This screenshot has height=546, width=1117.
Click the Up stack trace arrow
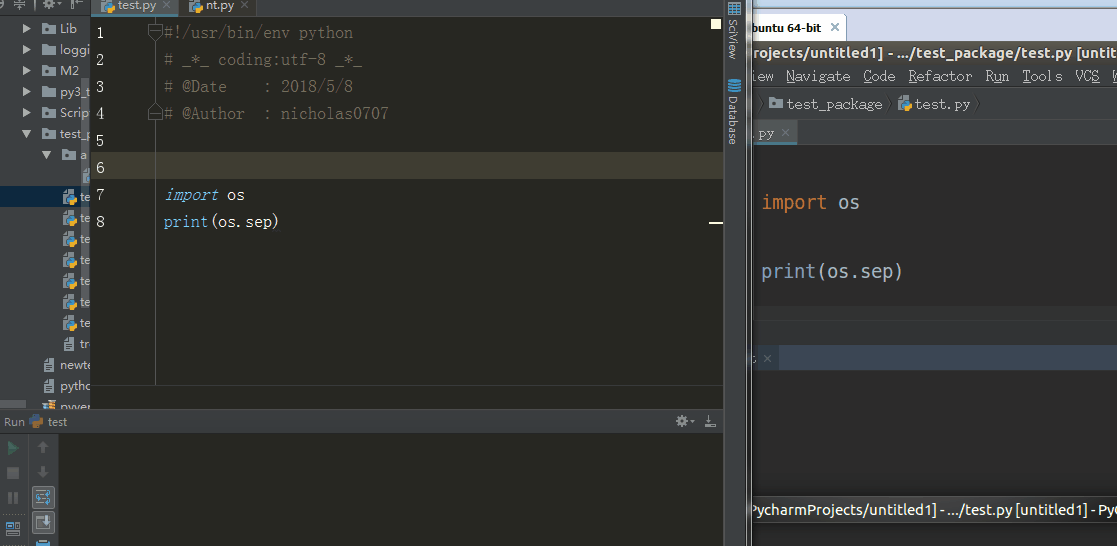43,448
